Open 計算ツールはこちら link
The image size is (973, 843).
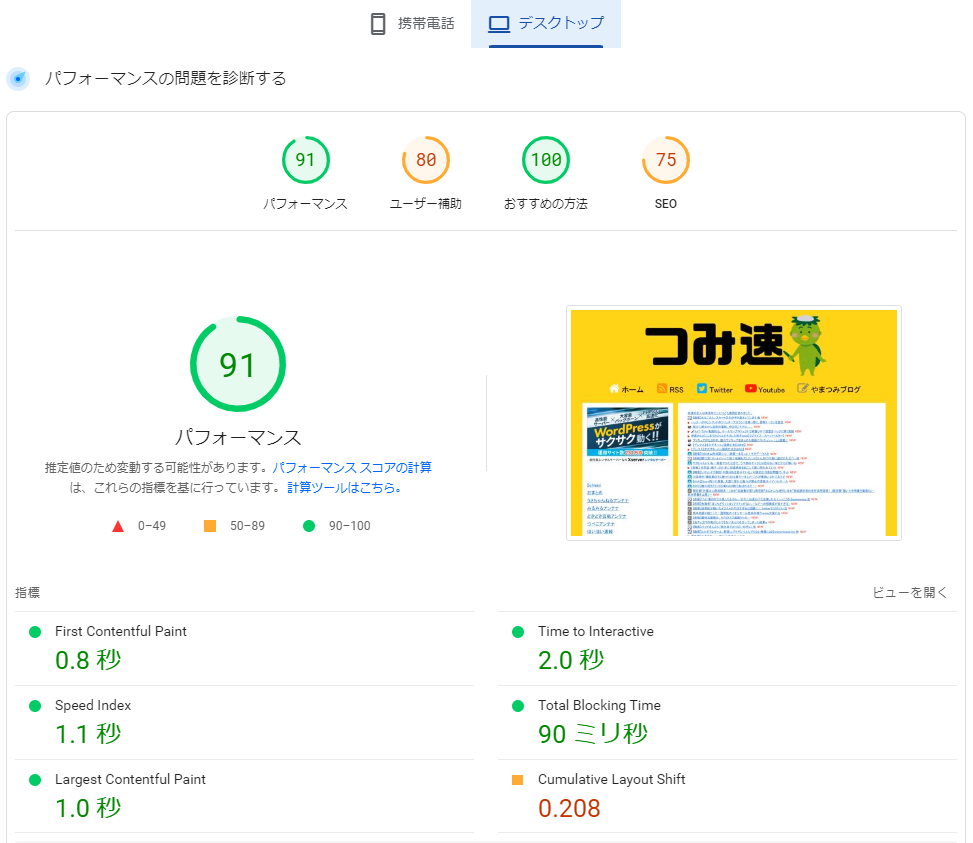tap(344, 488)
